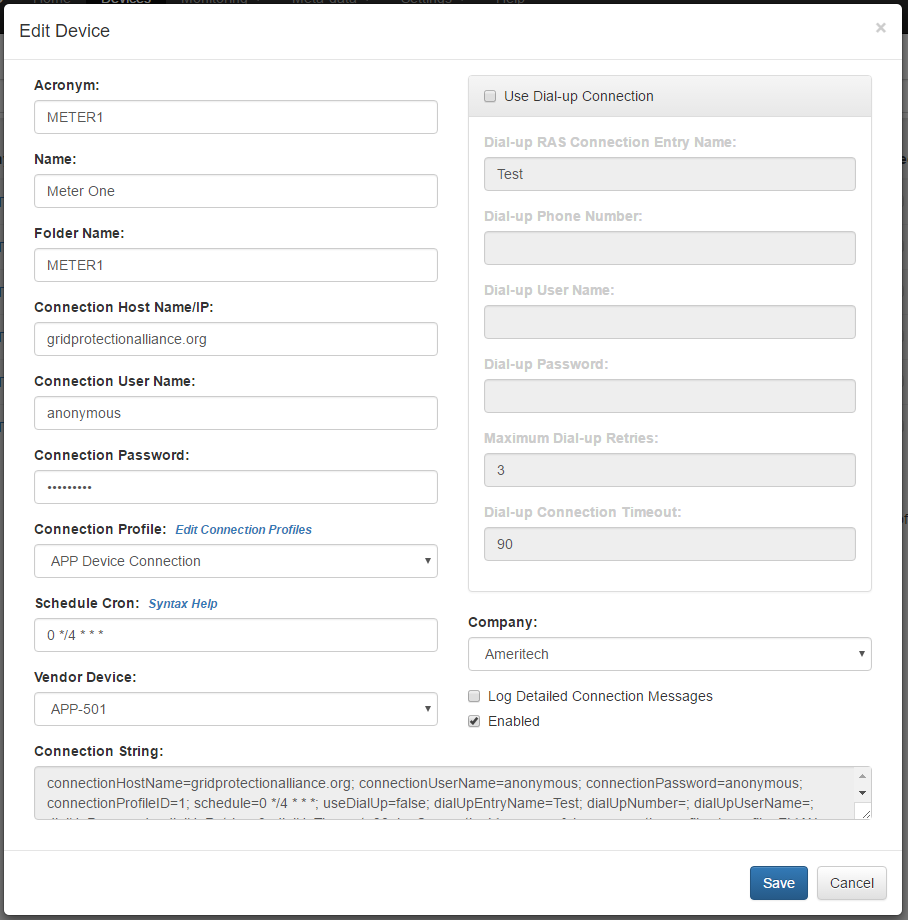908x920 pixels.
Task: Expand the Vendor Device dropdown
Action: (x=236, y=709)
